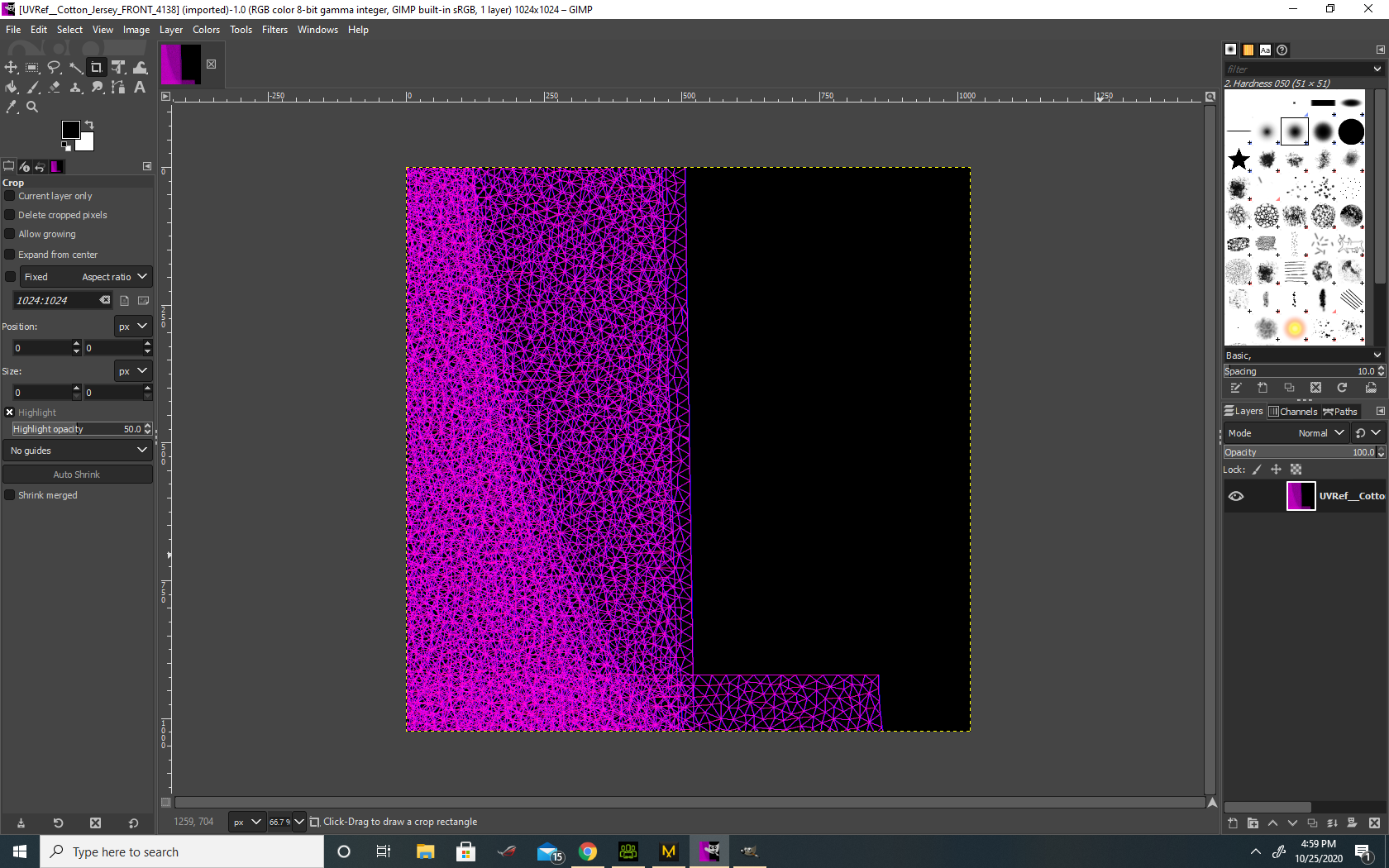Toggle lock position and size
Screen dimensions: 1389x868
coord(1276,470)
